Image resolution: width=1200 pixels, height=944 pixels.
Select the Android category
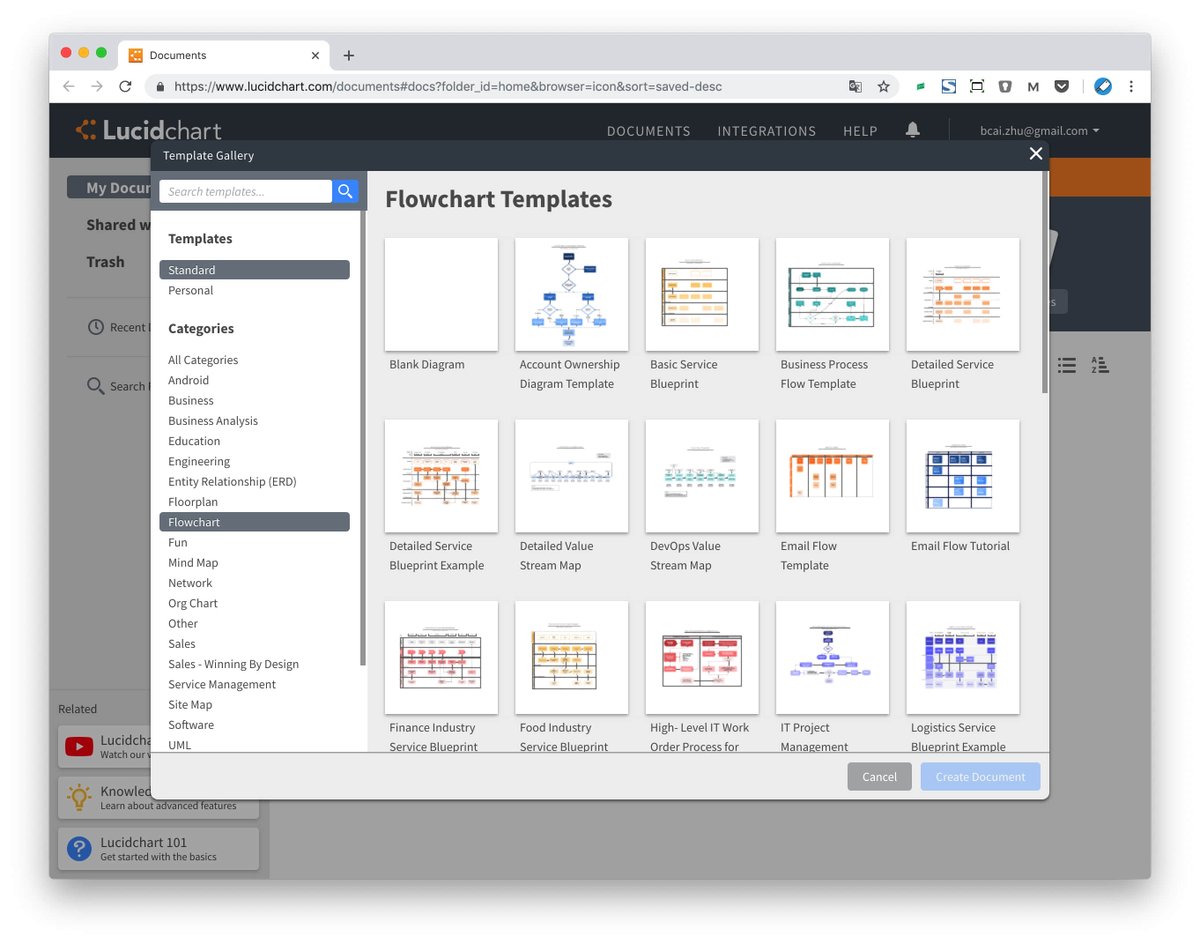[x=188, y=380]
